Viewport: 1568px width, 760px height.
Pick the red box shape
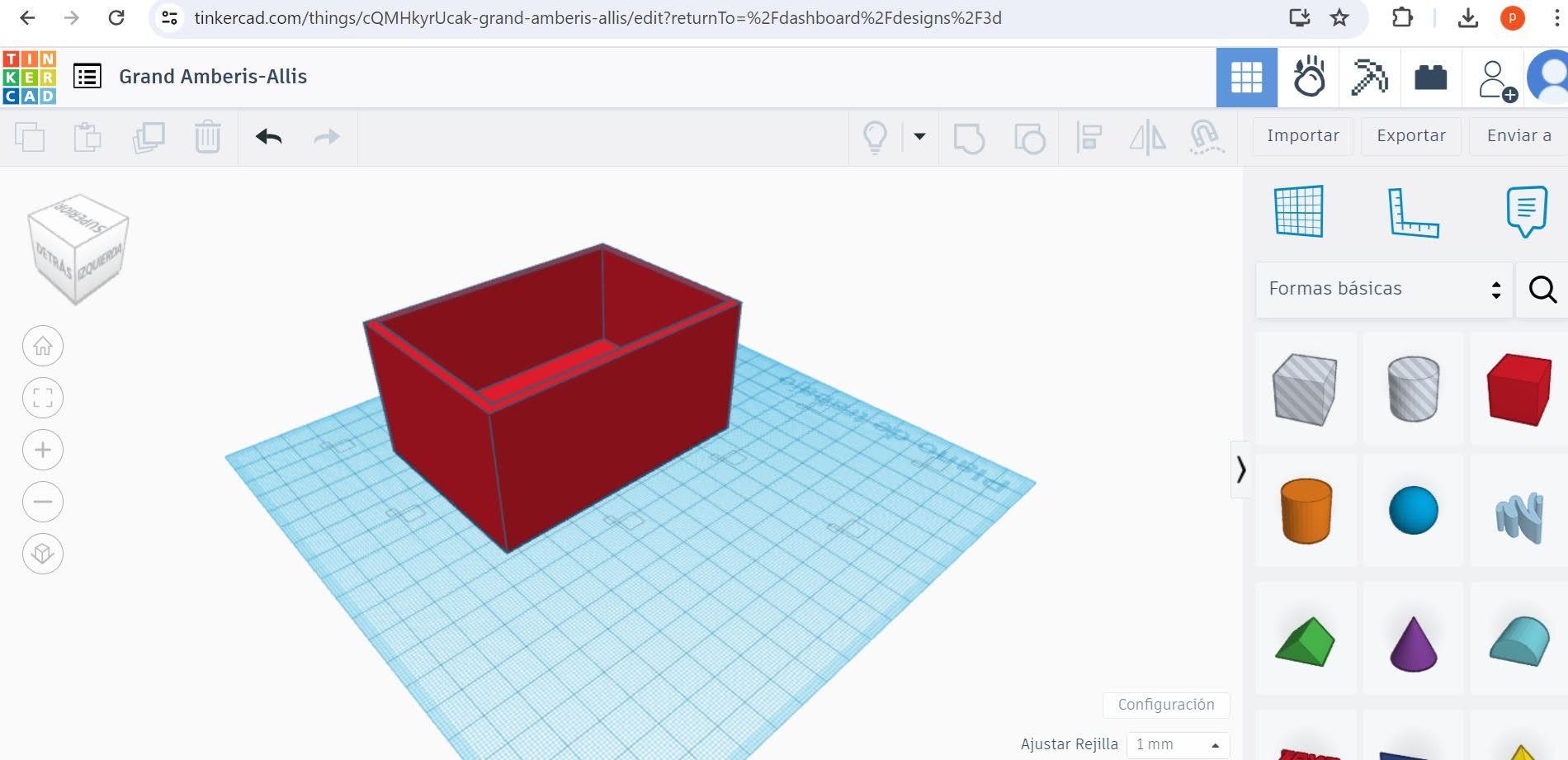click(x=1518, y=389)
